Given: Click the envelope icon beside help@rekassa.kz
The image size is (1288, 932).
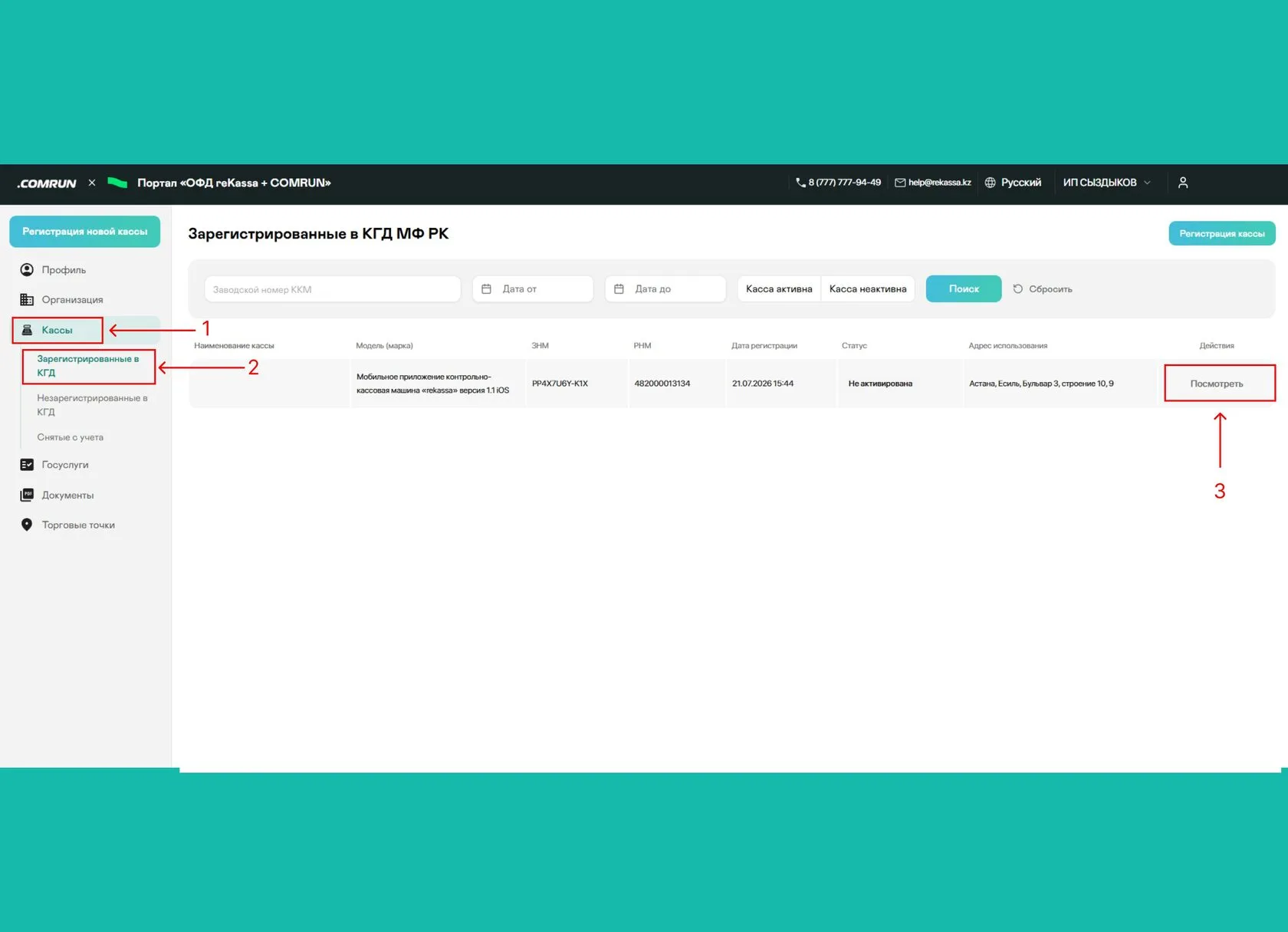Looking at the screenshot, I should point(900,183).
